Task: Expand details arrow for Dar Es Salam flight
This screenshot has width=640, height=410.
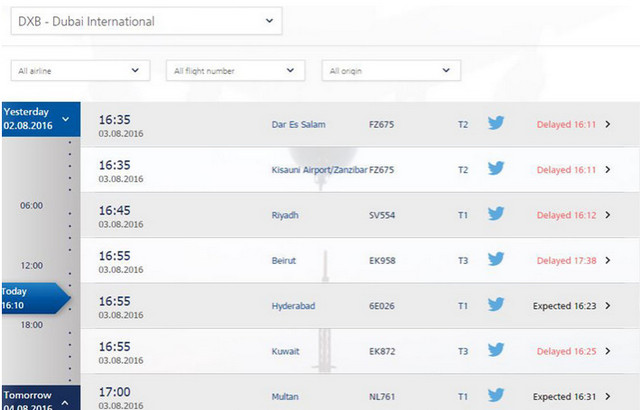Action: [607, 125]
